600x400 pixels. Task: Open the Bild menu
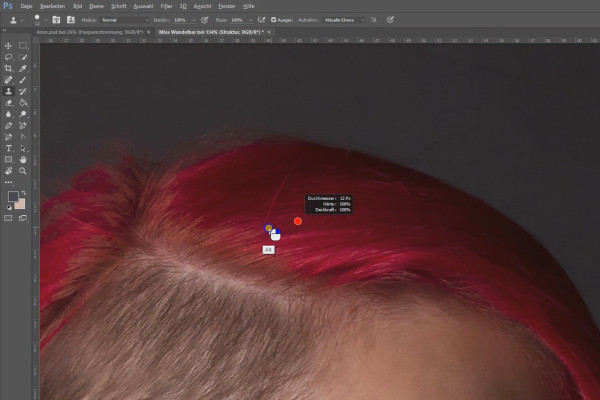click(x=77, y=6)
